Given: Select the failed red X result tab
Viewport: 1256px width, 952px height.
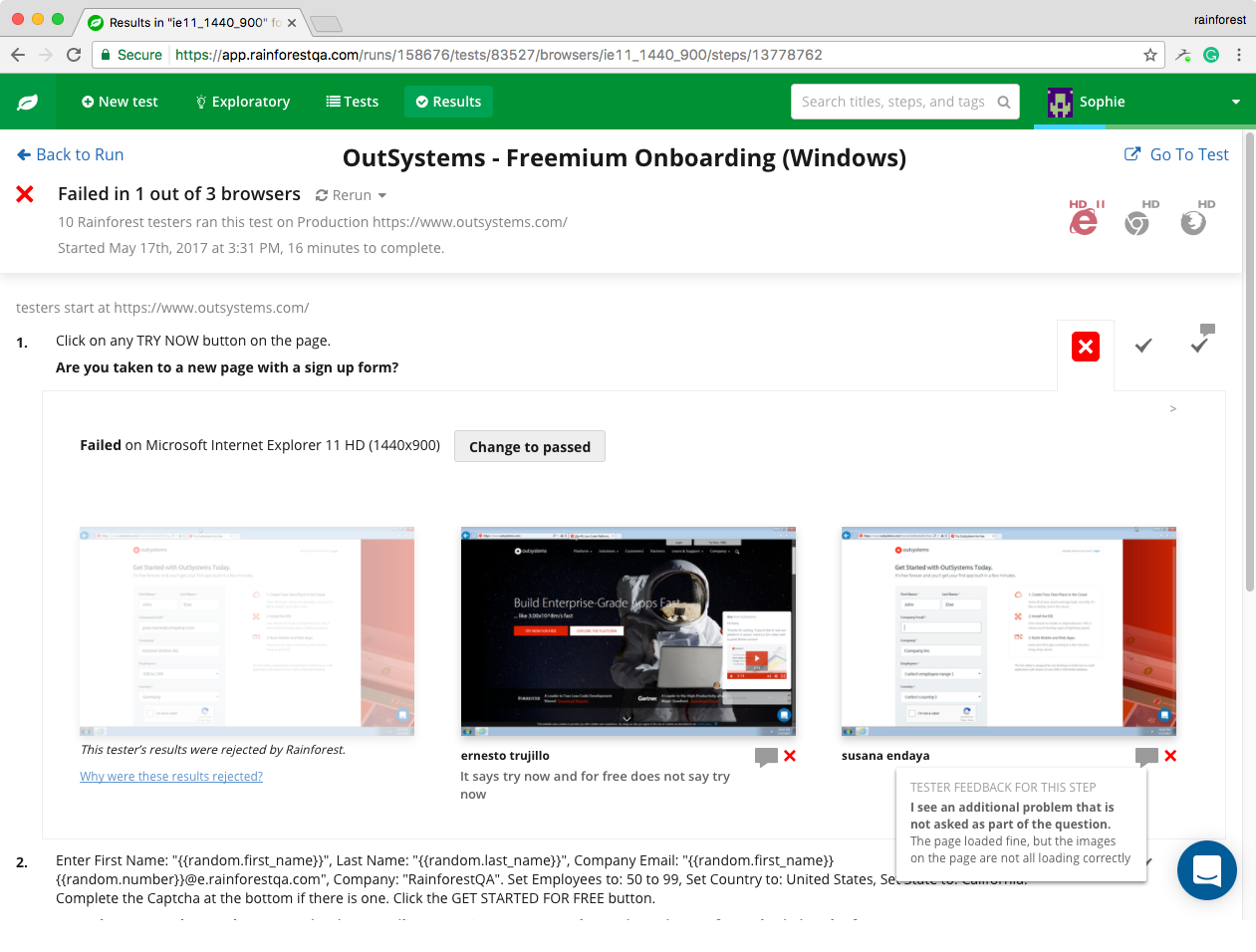Looking at the screenshot, I should tap(1086, 347).
